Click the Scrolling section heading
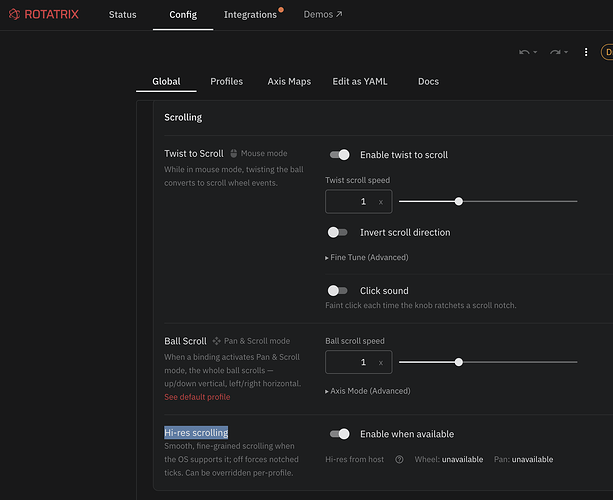Image resolution: width=613 pixels, height=500 pixels. click(x=183, y=117)
